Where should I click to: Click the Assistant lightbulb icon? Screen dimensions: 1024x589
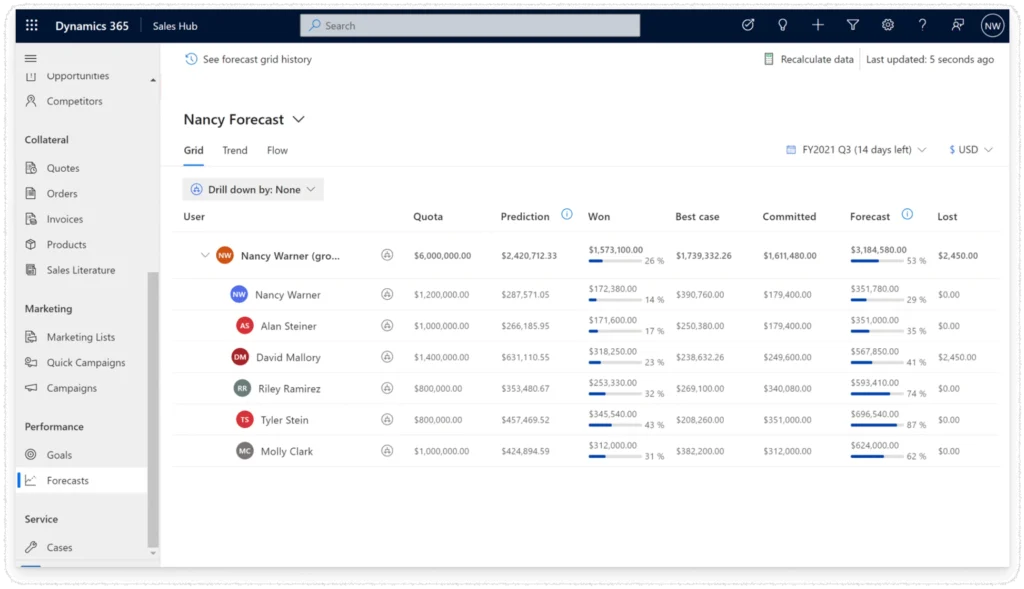point(783,26)
